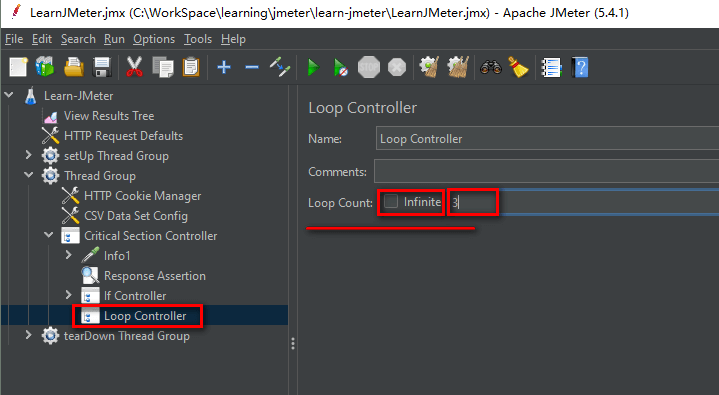Click the Copy icon in toolbar
The image size is (719, 395).
[x=163, y=67]
